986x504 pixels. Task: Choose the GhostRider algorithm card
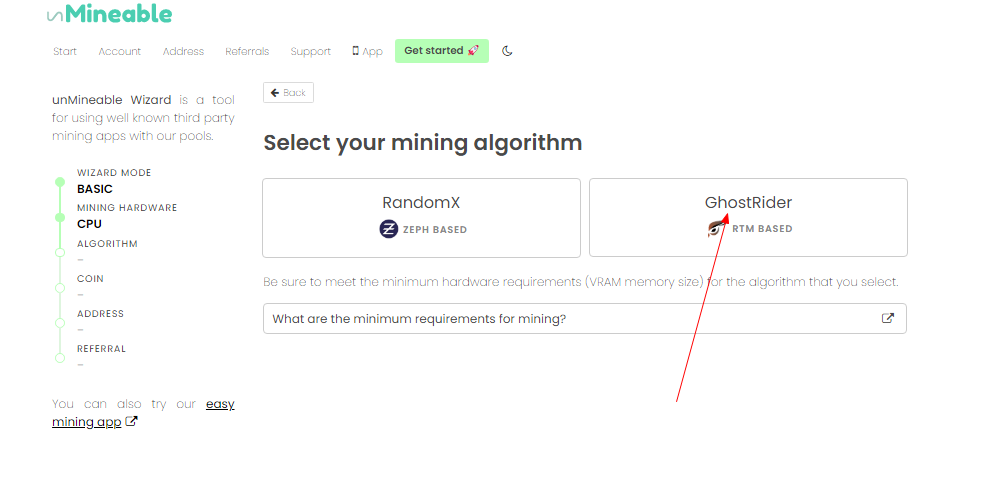[x=748, y=217]
